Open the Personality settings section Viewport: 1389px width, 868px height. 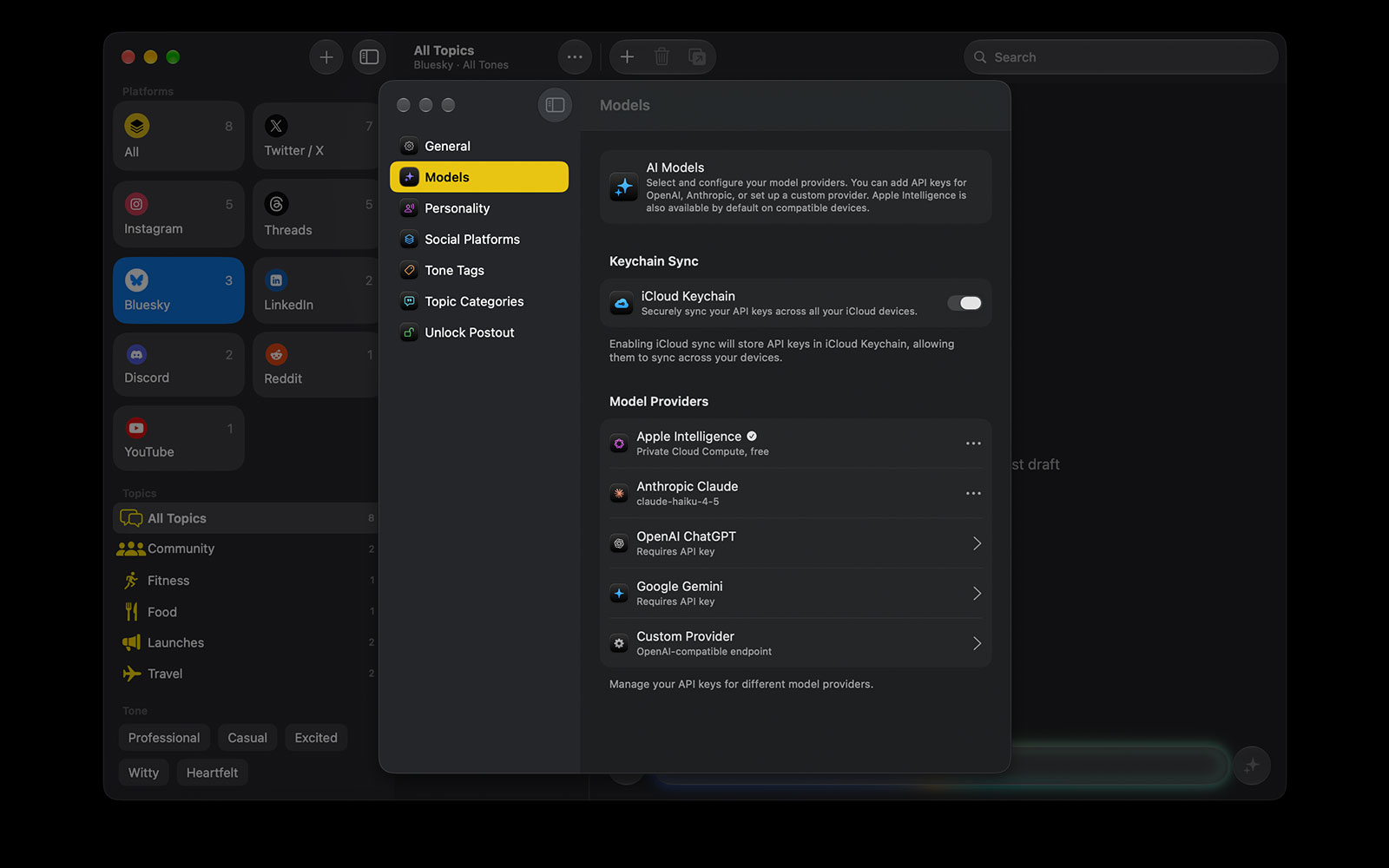click(x=479, y=208)
